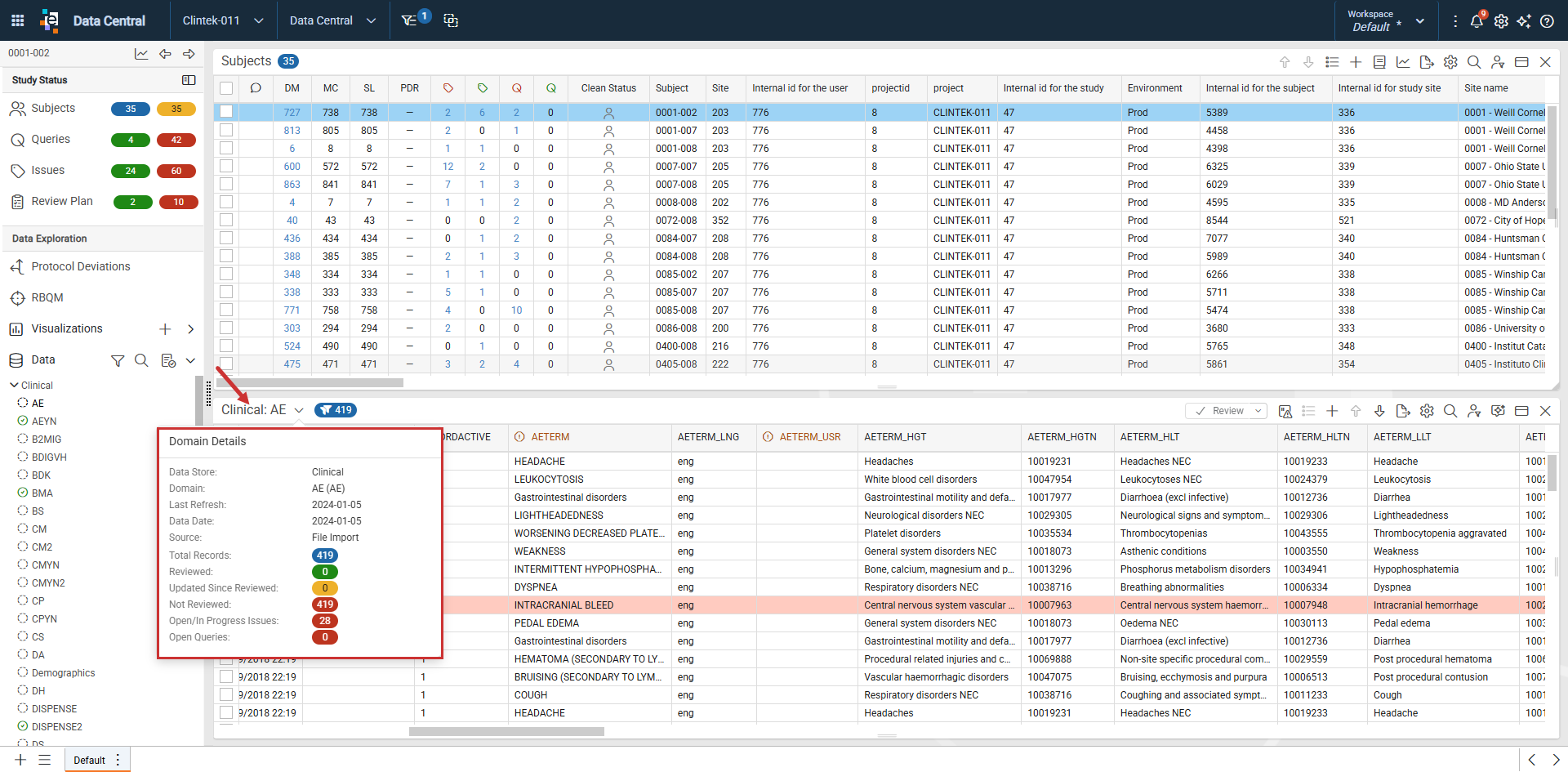Image resolution: width=1568 pixels, height=772 pixels.
Task: Click the 419 filtered records badge
Action: point(336,410)
